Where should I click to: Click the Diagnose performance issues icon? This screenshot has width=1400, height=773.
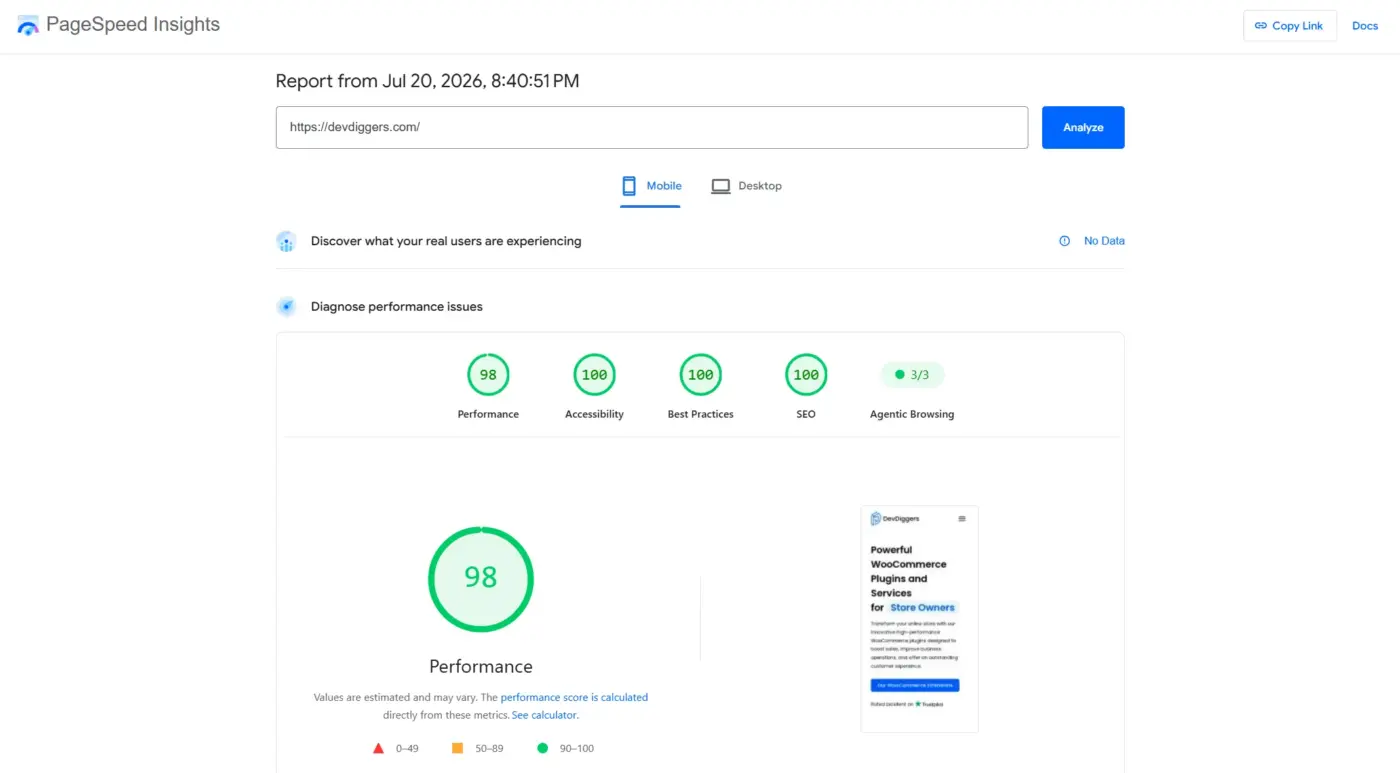coord(286,307)
